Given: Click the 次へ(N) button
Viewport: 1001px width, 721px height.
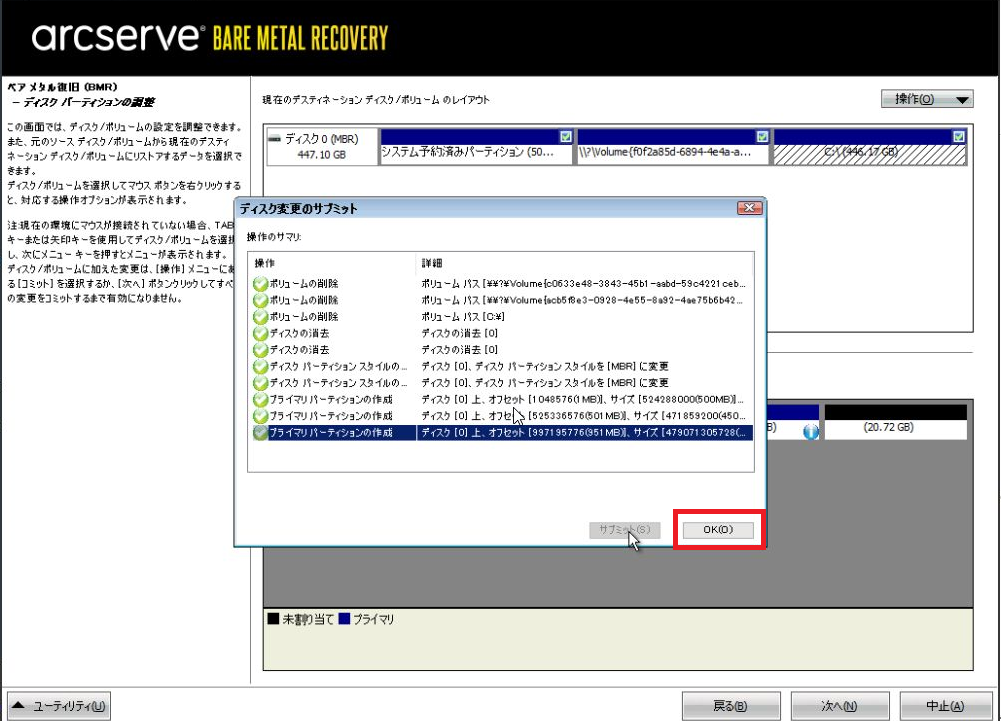Looking at the screenshot, I should [x=838, y=705].
